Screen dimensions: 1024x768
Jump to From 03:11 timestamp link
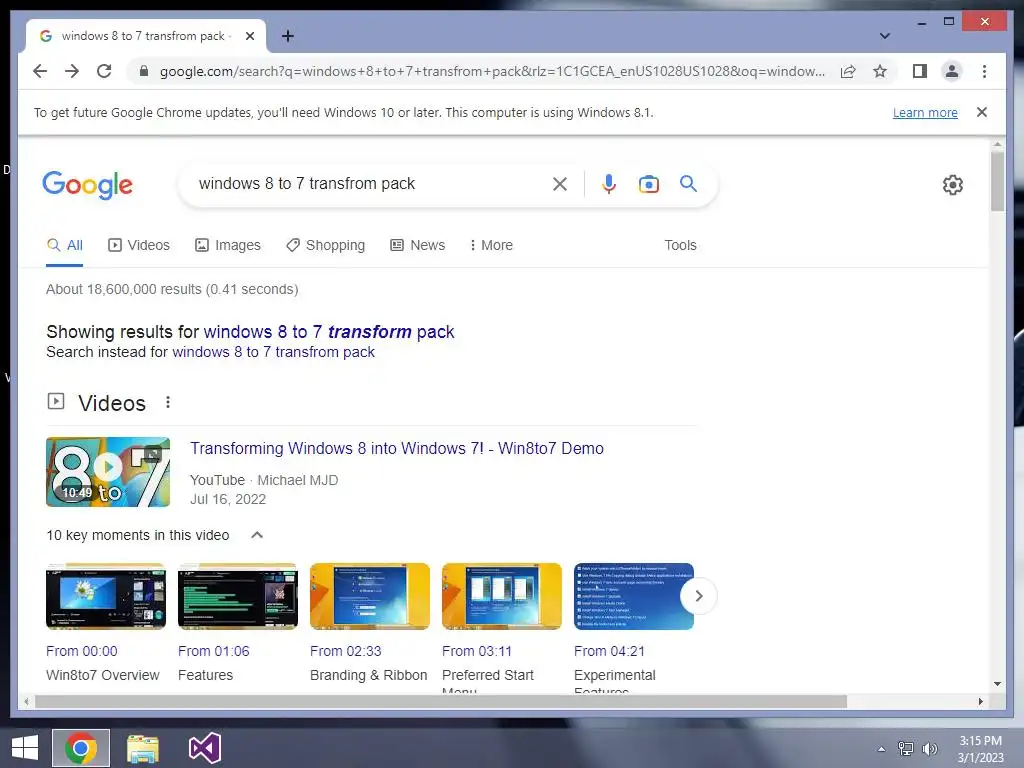pyautogui.click(x=477, y=651)
